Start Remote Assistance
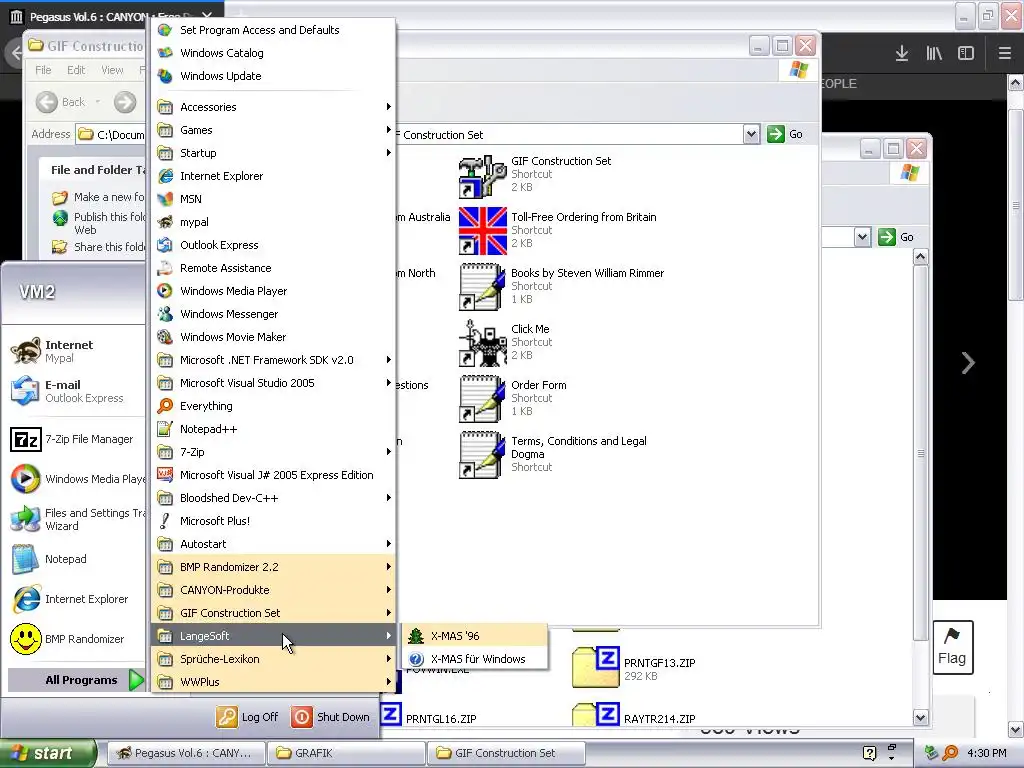The width and height of the screenshot is (1024, 768). click(273, 268)
